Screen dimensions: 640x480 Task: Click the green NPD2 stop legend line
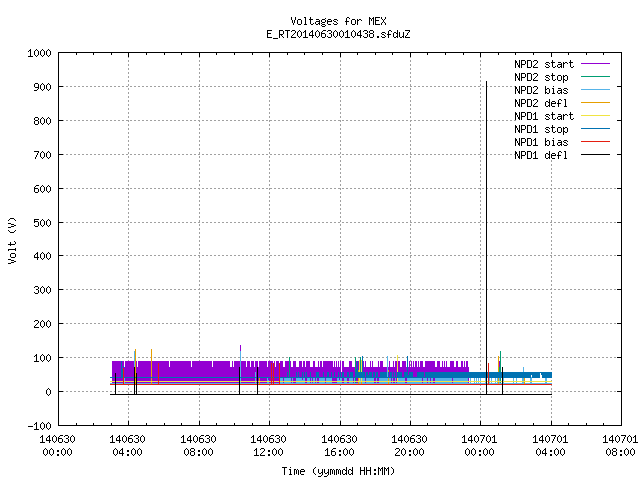click(x=595, y=77)
